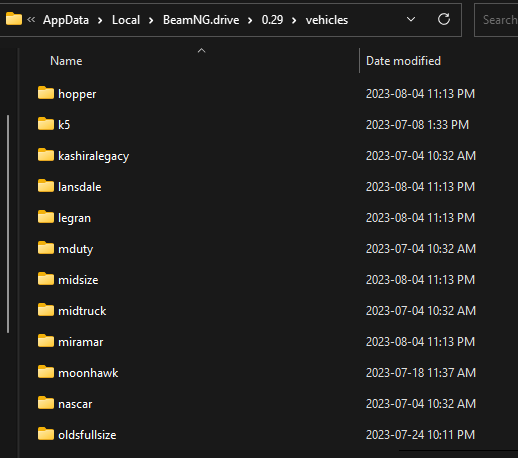Select the moonhawk folder name
Image resolution: width=518 pixels, height=458 pixels.
coord(88,373)
